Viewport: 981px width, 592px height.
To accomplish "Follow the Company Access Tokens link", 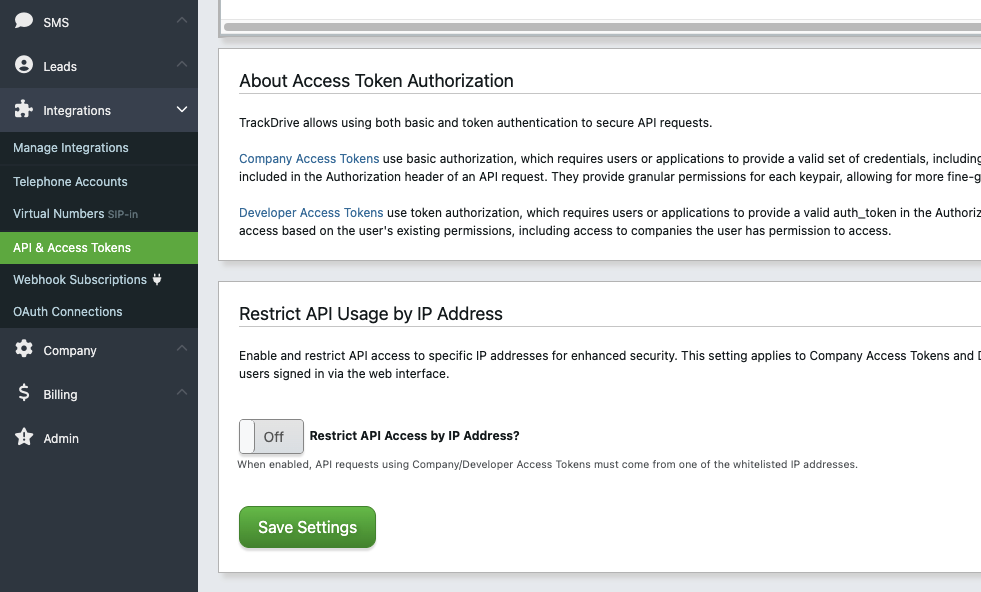I will click(309, 159).
